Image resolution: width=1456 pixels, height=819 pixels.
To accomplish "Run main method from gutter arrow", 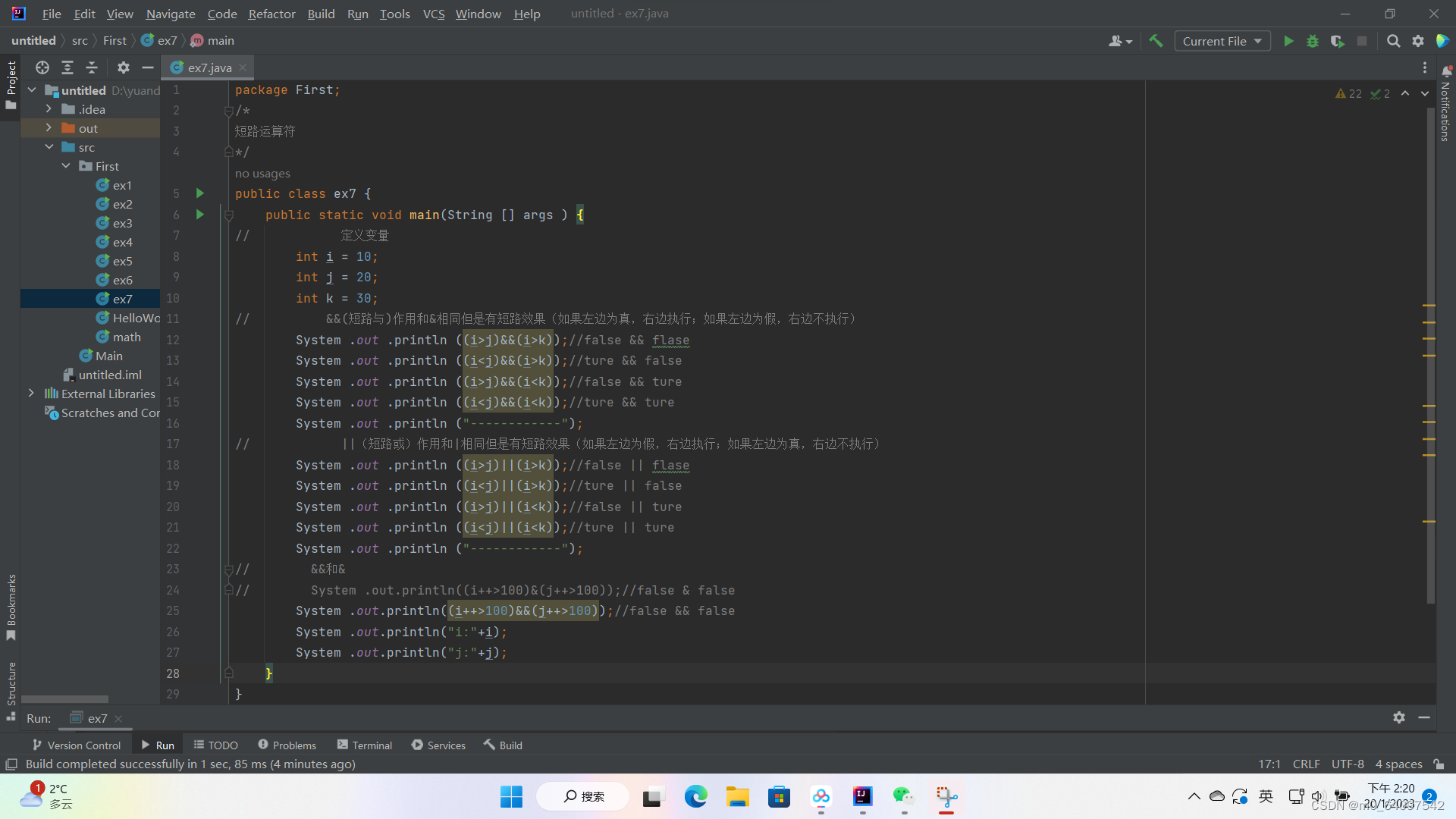I will (x=200, y=215).
